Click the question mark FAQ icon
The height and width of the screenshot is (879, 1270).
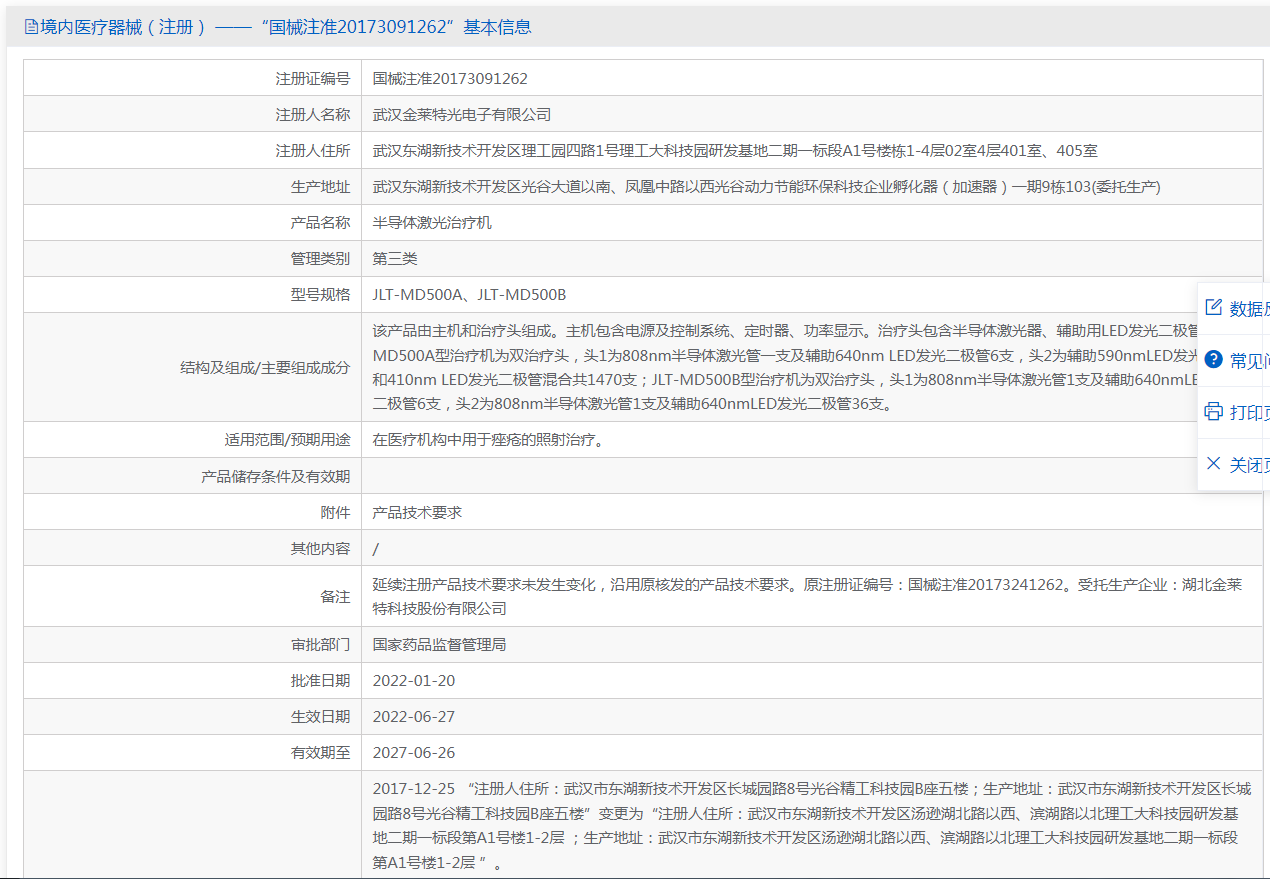[1213, 360]
